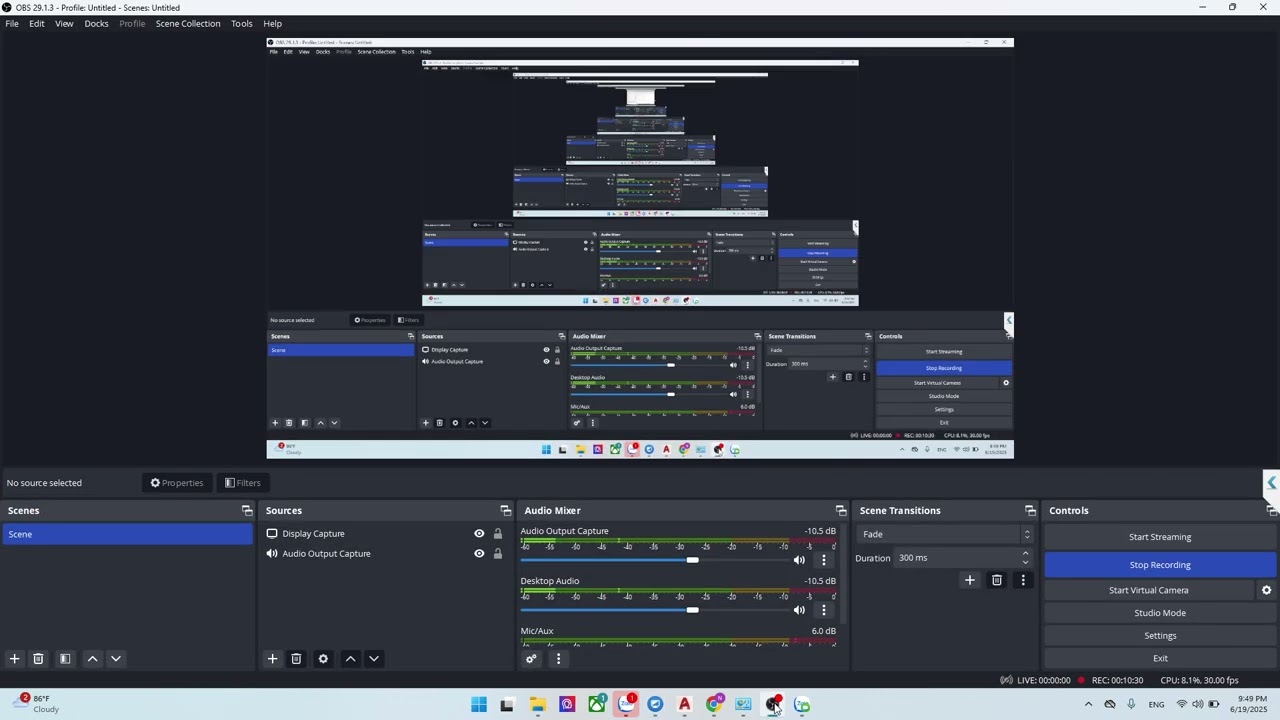The width and height of the screenshot is (1280, 720).
Task: Click the Exit button in Controls
Action: 1160,658
